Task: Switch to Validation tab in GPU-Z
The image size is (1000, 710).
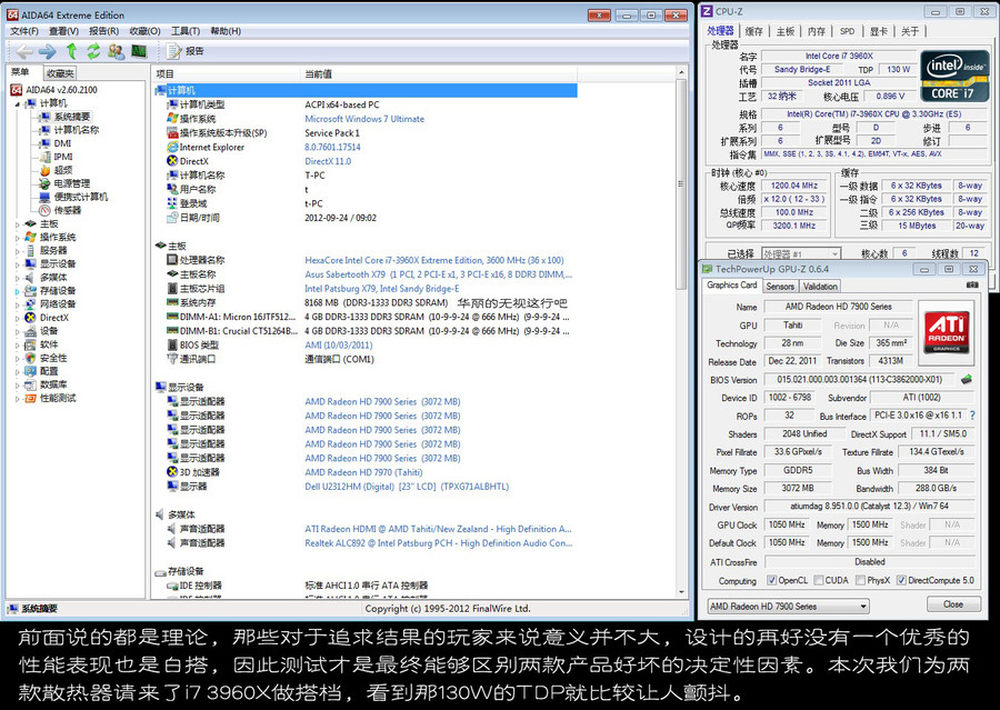Action: click(820, 286)
